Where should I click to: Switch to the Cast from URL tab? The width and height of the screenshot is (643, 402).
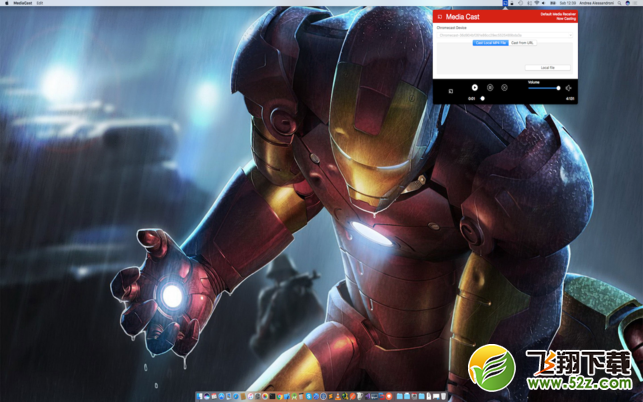(522, 43)
